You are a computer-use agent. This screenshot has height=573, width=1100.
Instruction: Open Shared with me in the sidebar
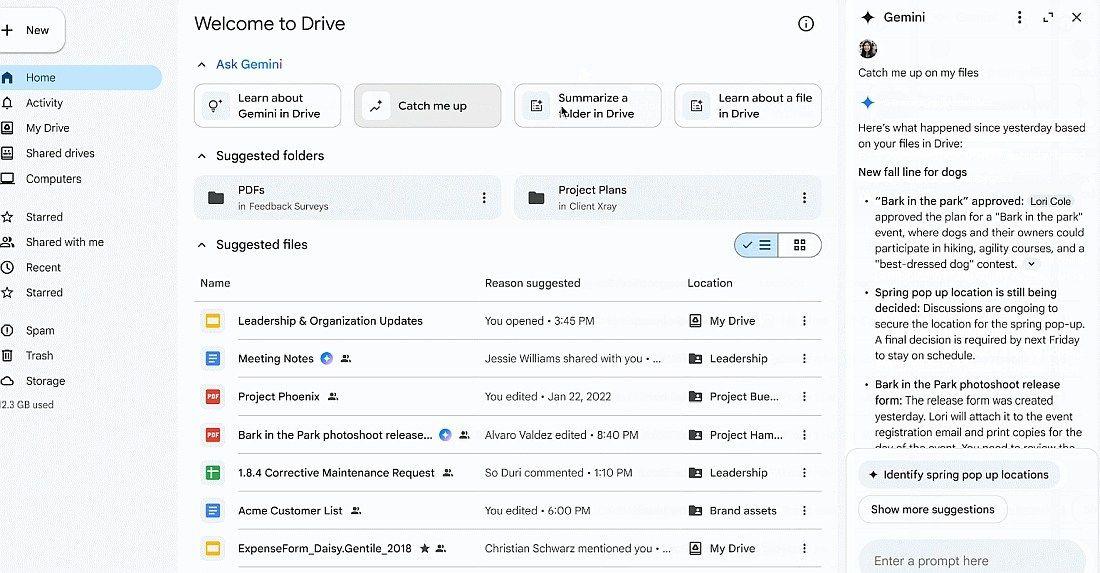[x=65, y=242]
